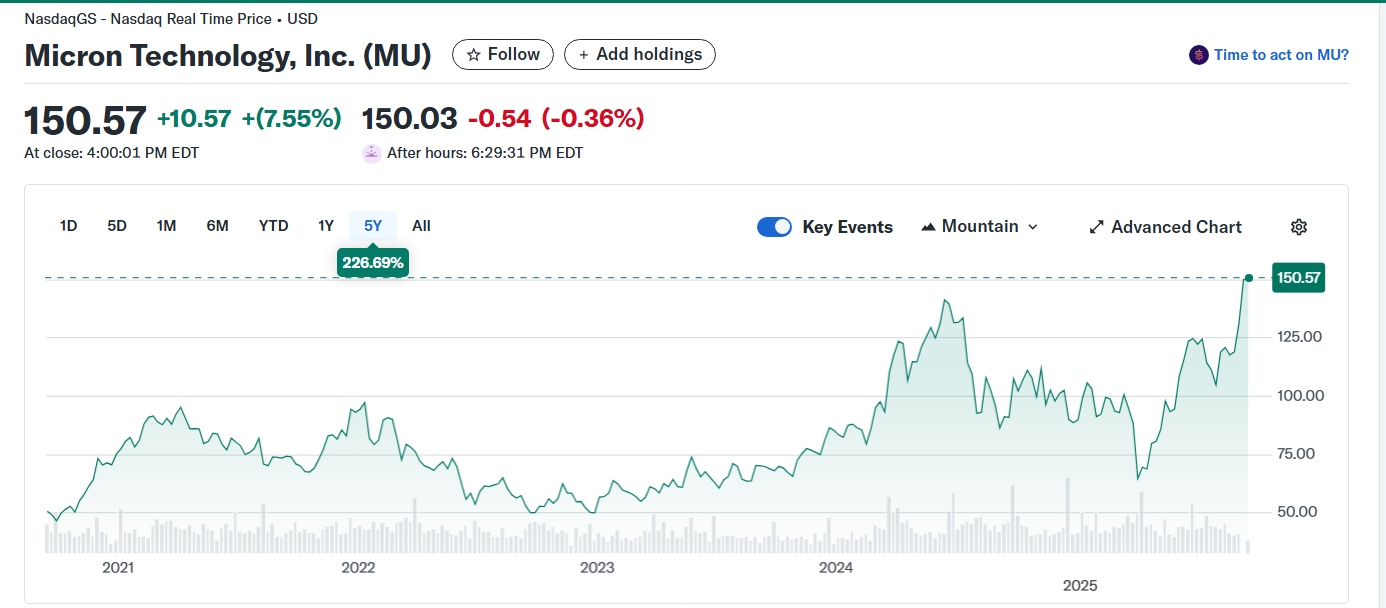Click the 2021 axis label
Image resolution: width=1386 pixels, height=608 pixels.
118,568
